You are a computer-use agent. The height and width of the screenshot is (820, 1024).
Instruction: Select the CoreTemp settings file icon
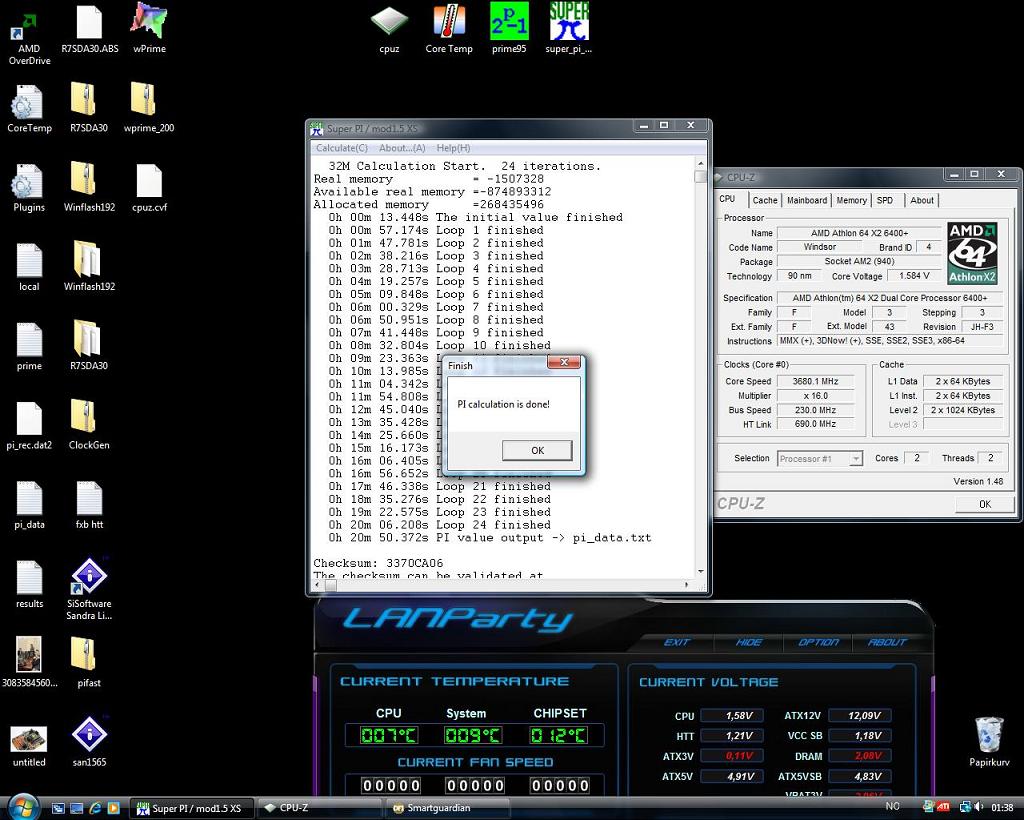point(29,108)
